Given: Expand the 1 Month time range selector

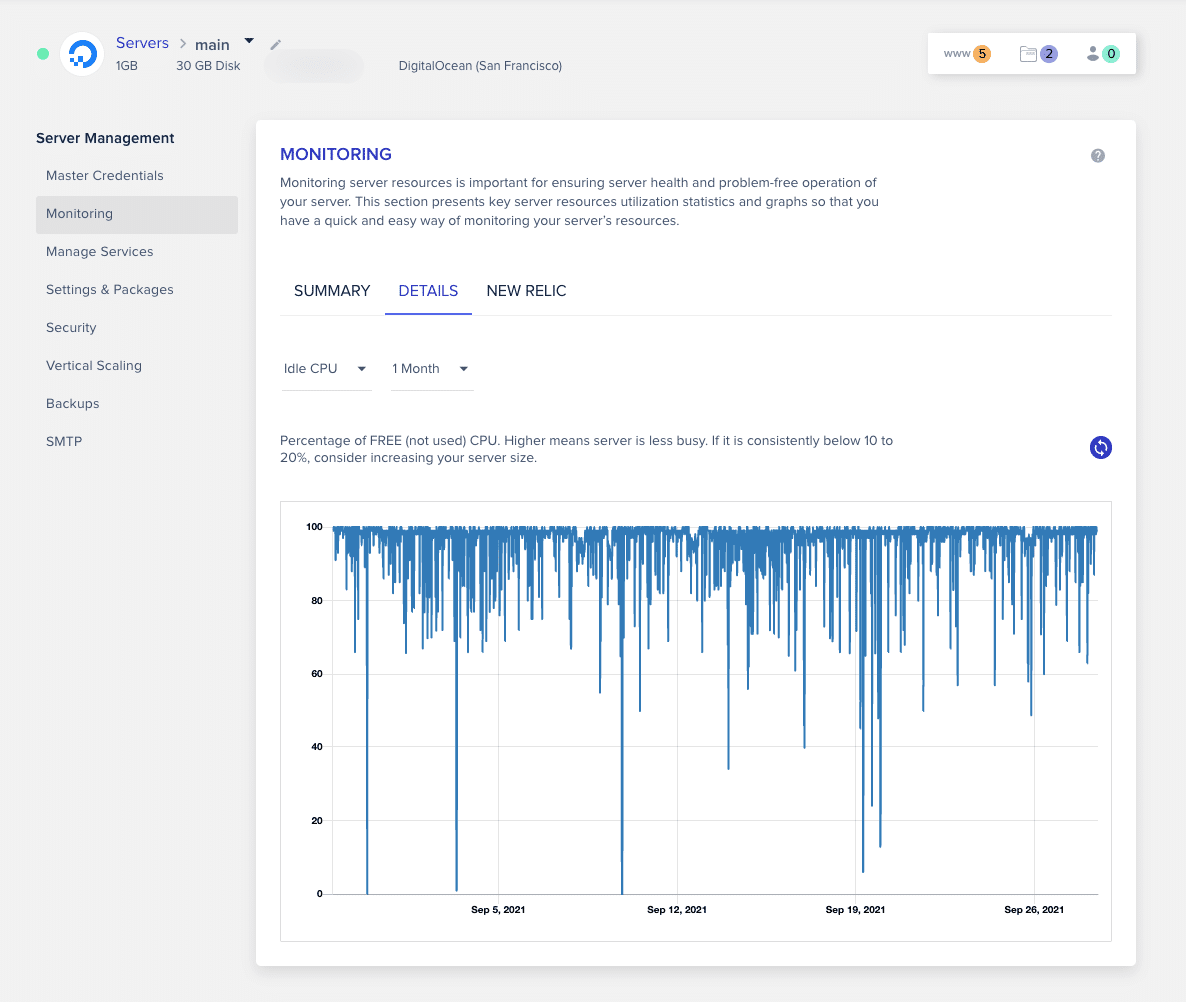Looking at the screenshot, I should point(431,368).
